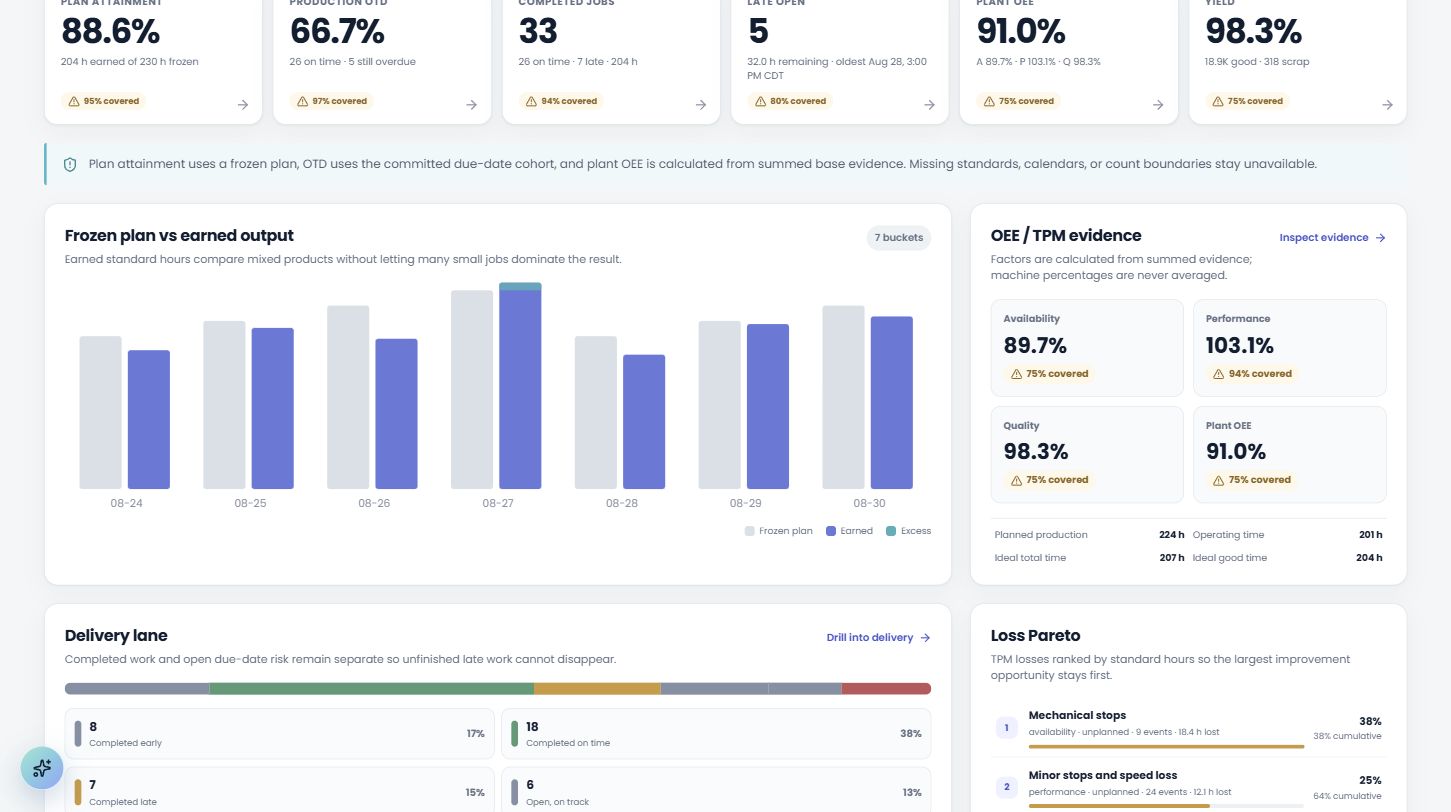Select the 8 Completed early tile

[278, 734]
